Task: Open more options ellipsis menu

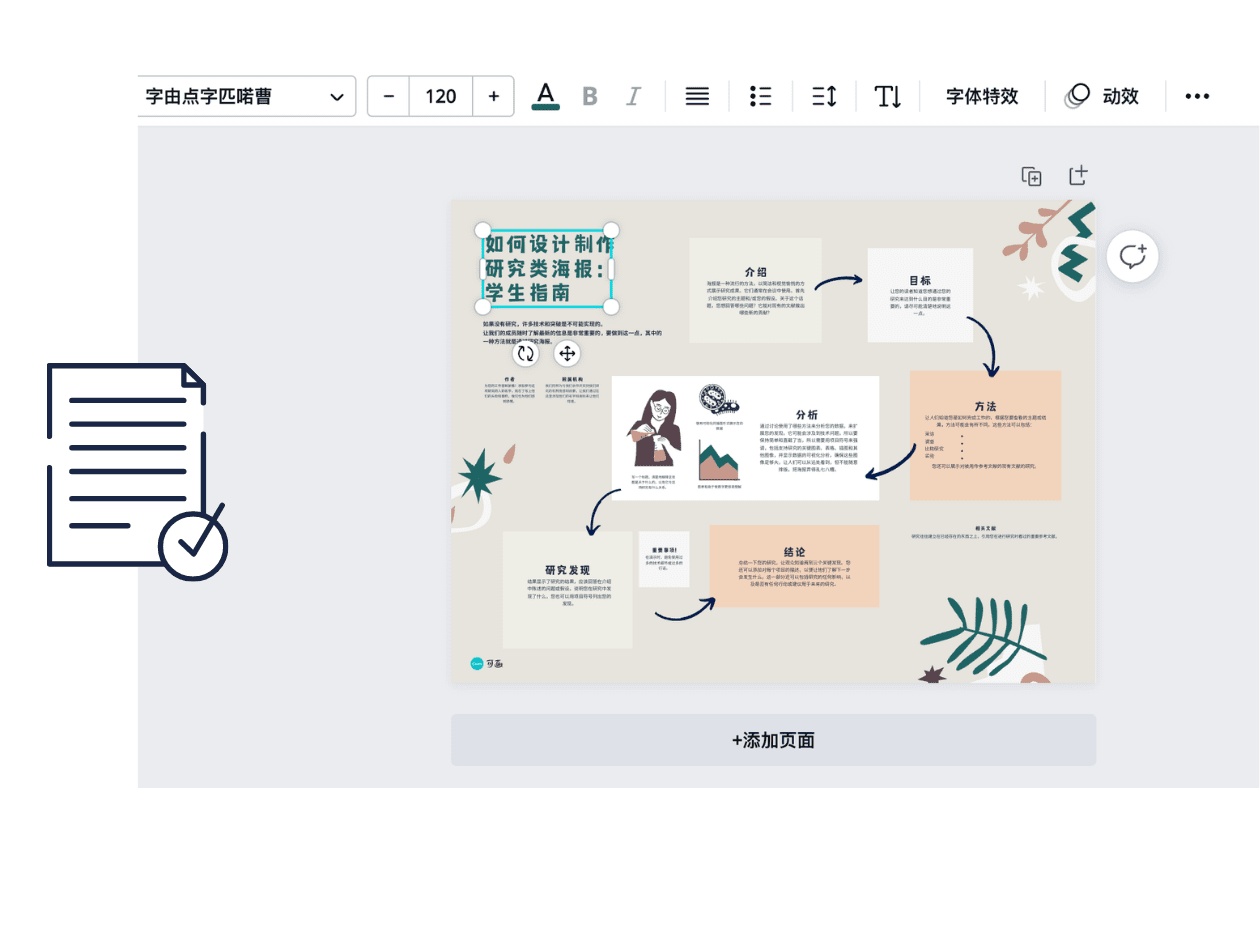Action: pos(1197,96)
